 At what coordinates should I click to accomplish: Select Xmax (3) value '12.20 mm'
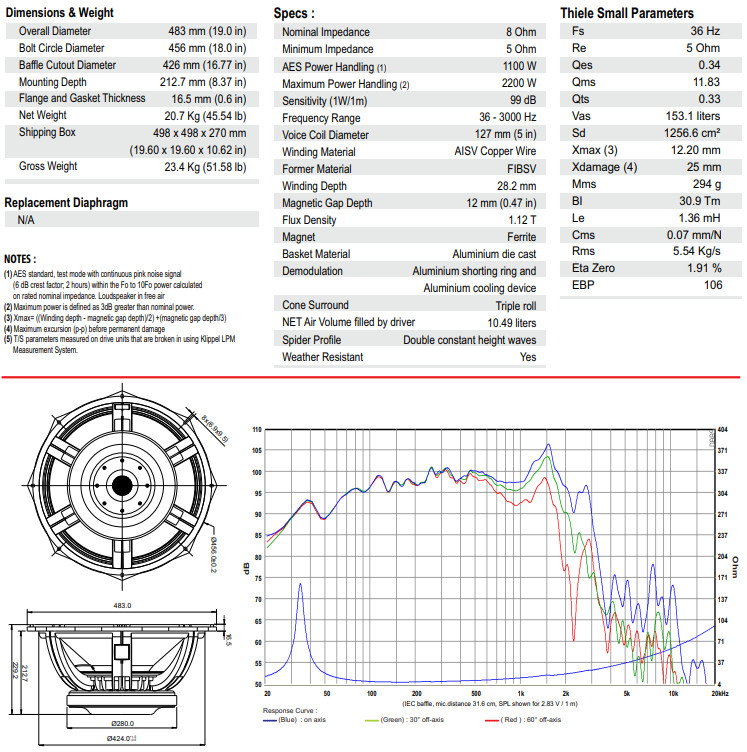point(695,150)
